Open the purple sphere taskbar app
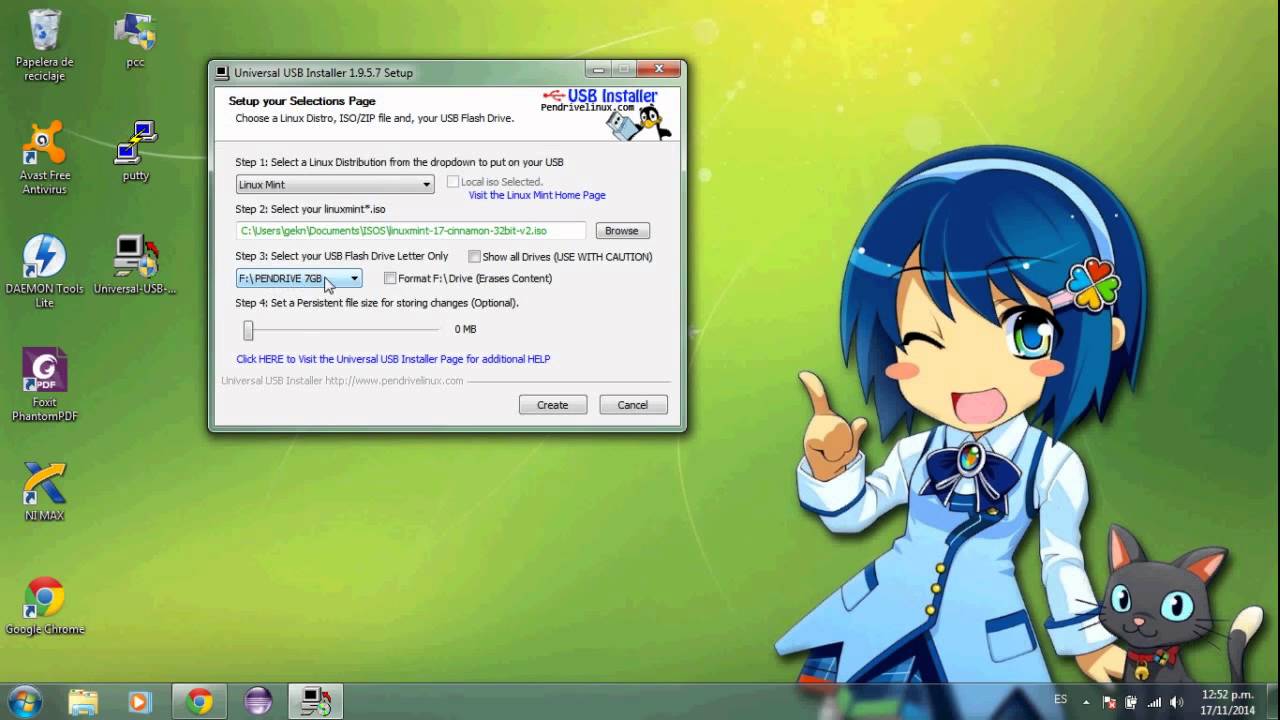 tap(258, 702)
